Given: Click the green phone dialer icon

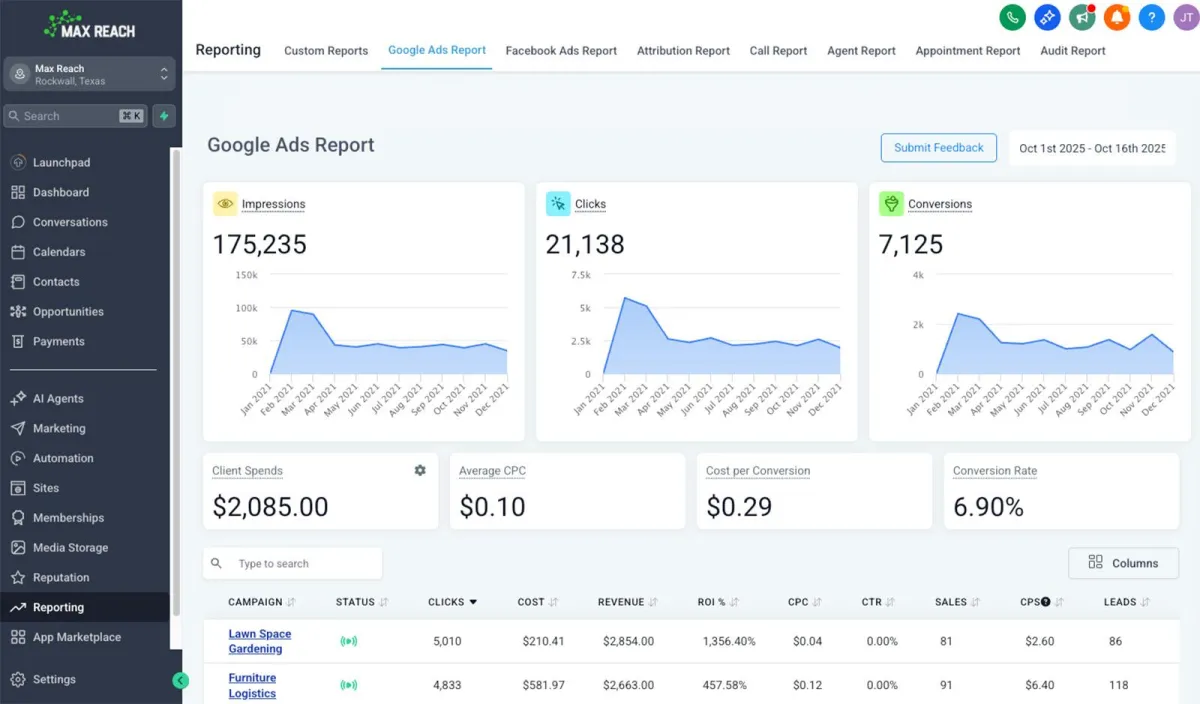Looking at the screenshot, I should (1012, 17).
